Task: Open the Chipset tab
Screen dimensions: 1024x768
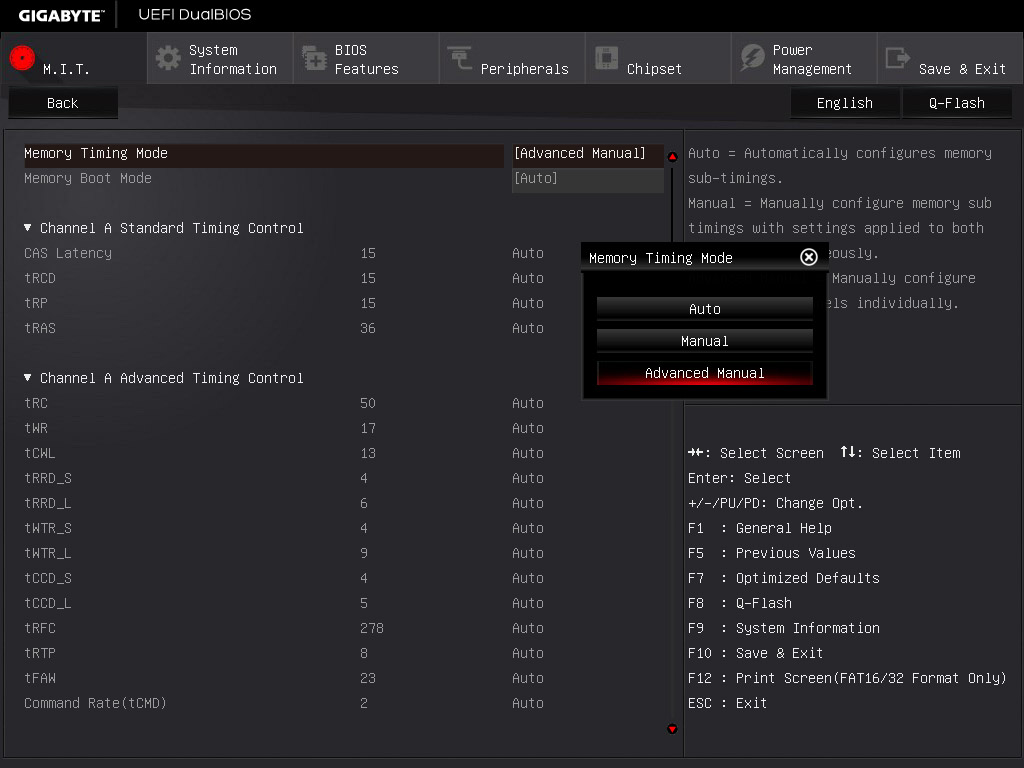Action: click(658, 59)
